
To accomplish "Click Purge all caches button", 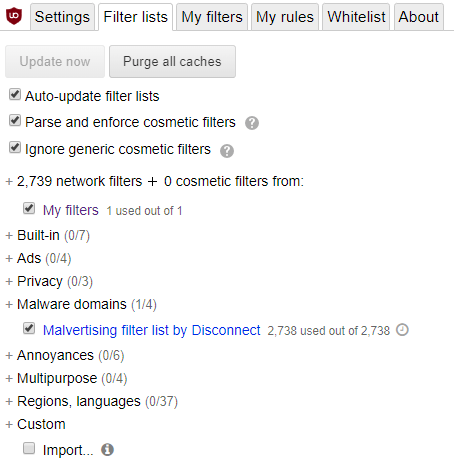I will [172, 62].
